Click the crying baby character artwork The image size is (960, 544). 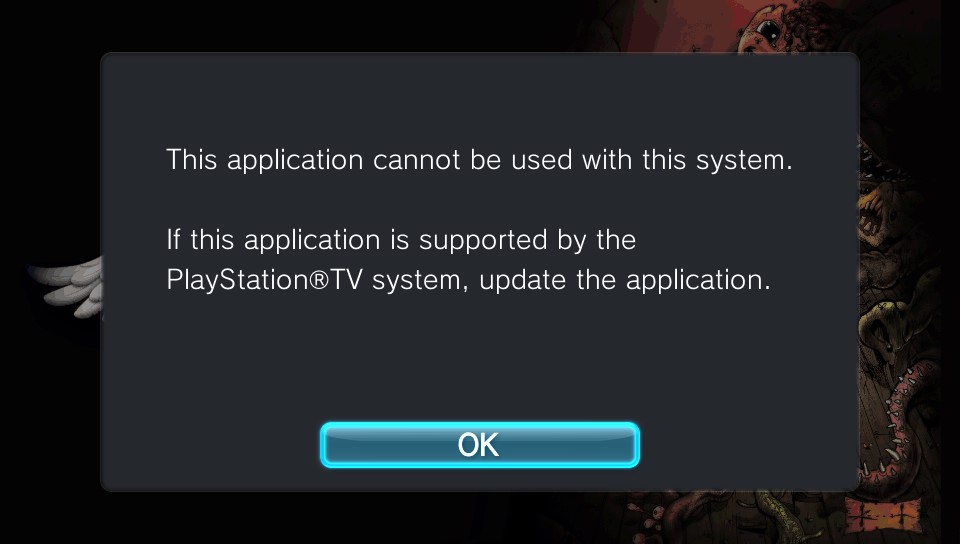[765, 29]
